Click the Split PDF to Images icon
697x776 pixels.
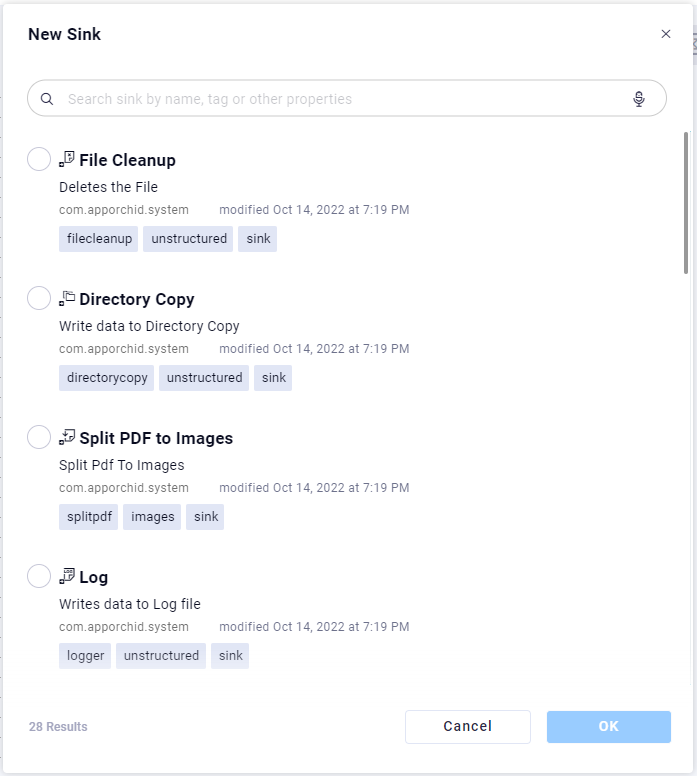coord(67,437)
